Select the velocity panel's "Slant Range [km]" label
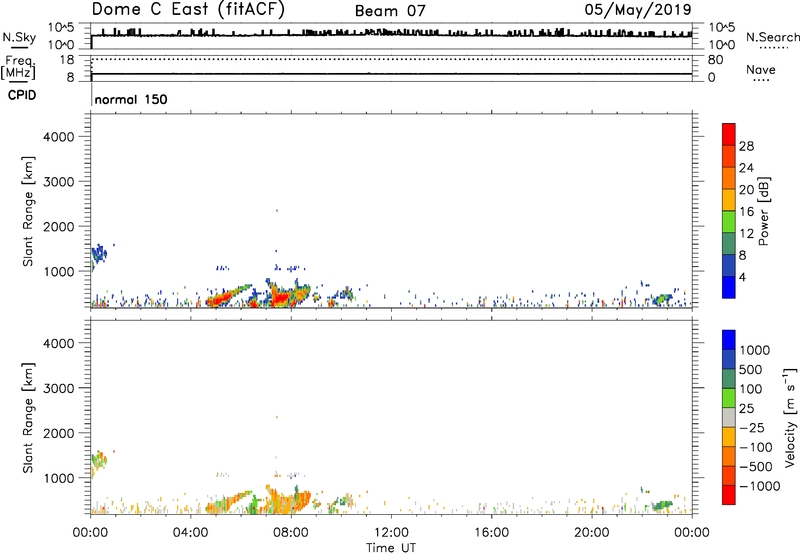Viewport: 800px width, 554px height. coord(28,418)
